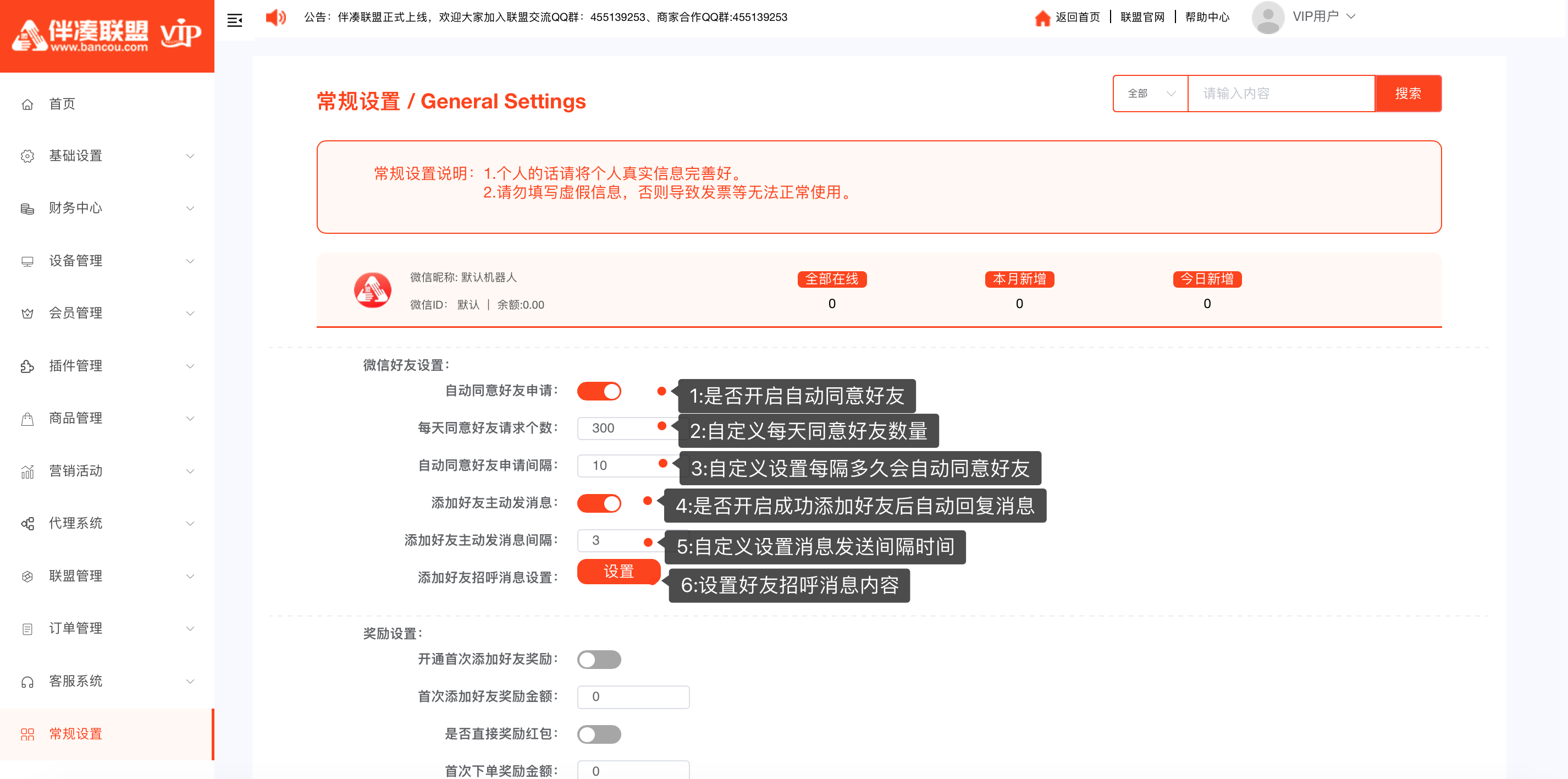The width and height of the screenshot is (1568, 779).
Task: Open 首页 menu item
Action: (107, 104)
